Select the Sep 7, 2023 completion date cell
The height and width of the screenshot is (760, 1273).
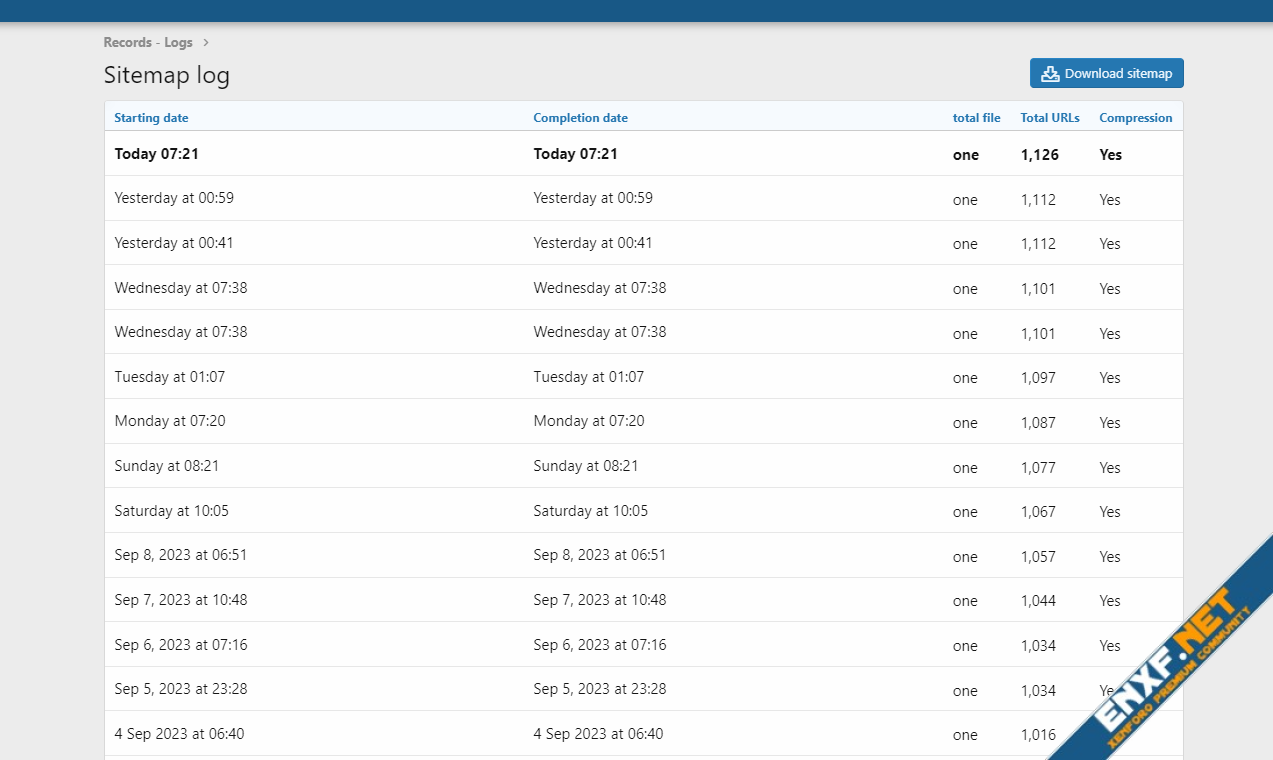click(x=599, y=600)
